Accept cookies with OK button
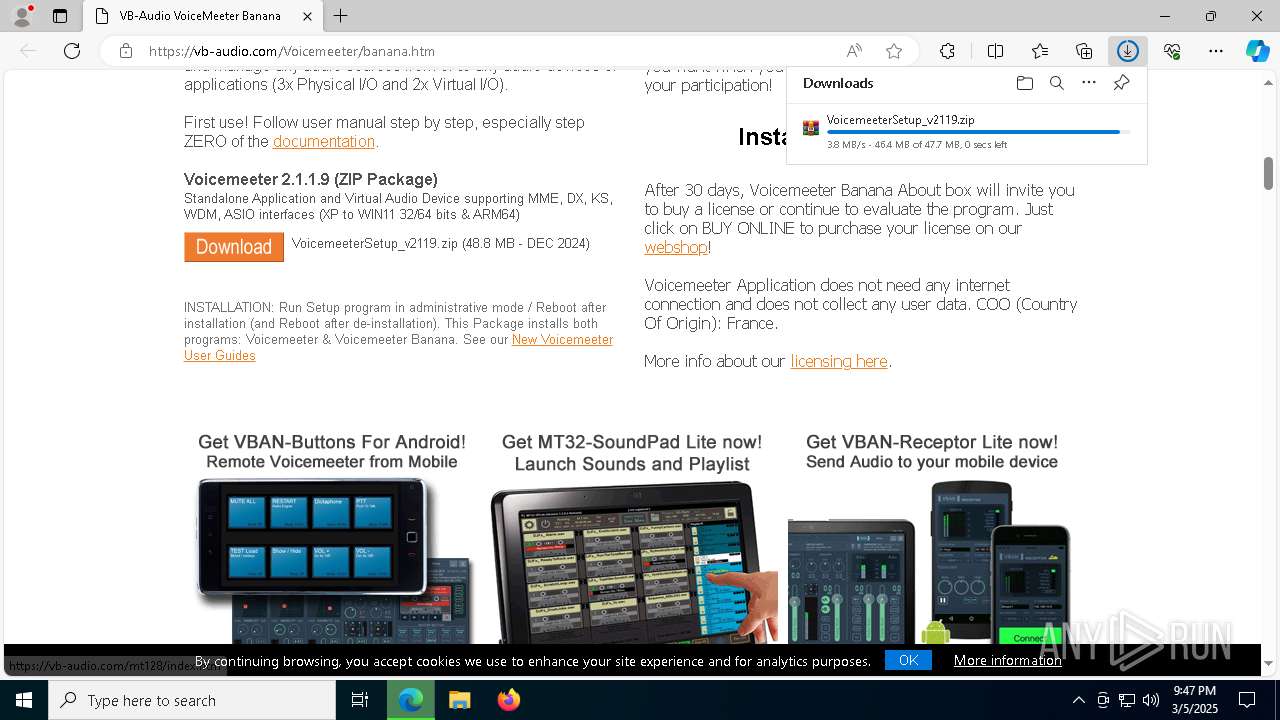The image size is (1280, 720). [908, 660]
